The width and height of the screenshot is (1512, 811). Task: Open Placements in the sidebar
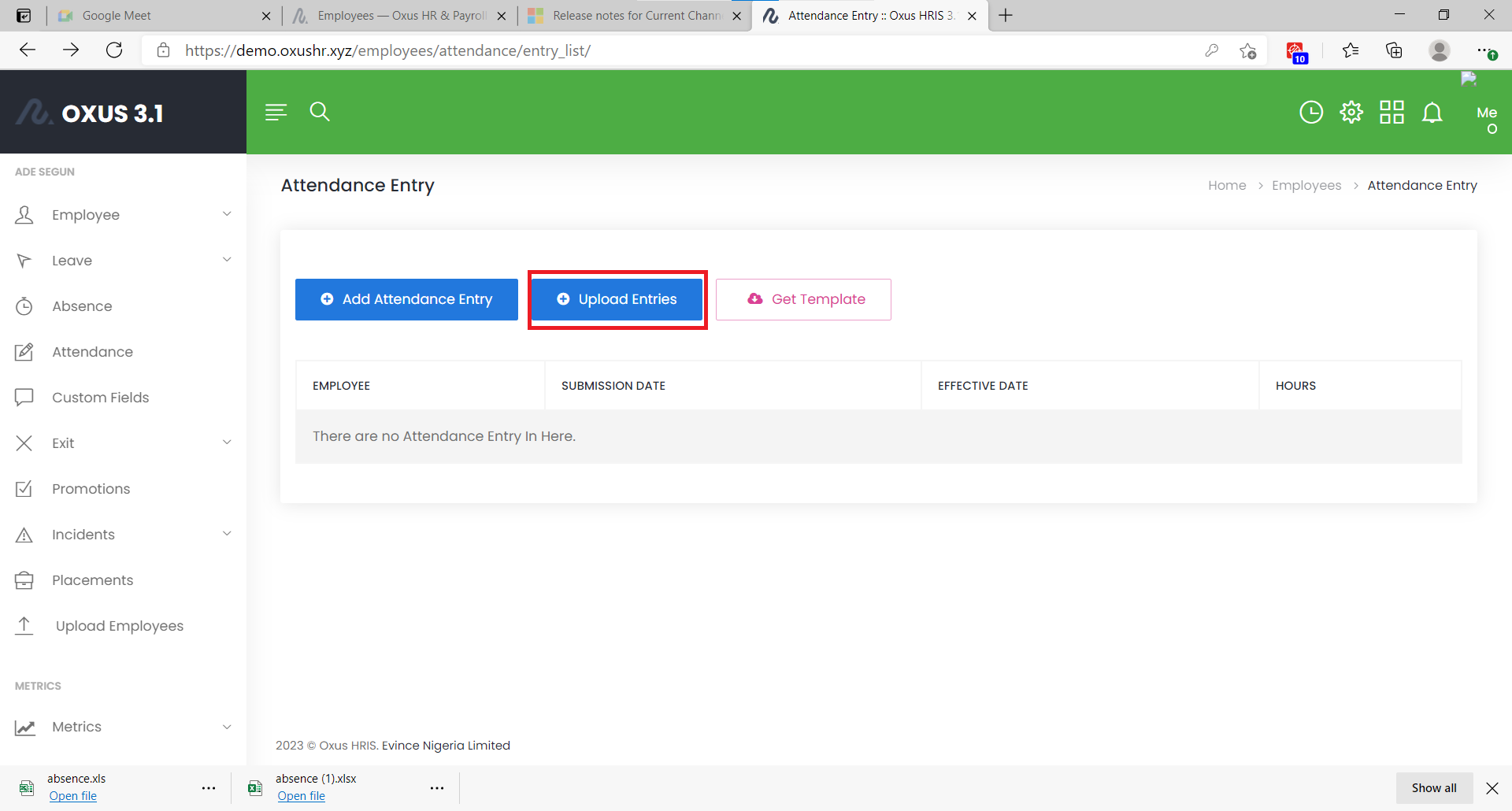[x=92, y=580]
